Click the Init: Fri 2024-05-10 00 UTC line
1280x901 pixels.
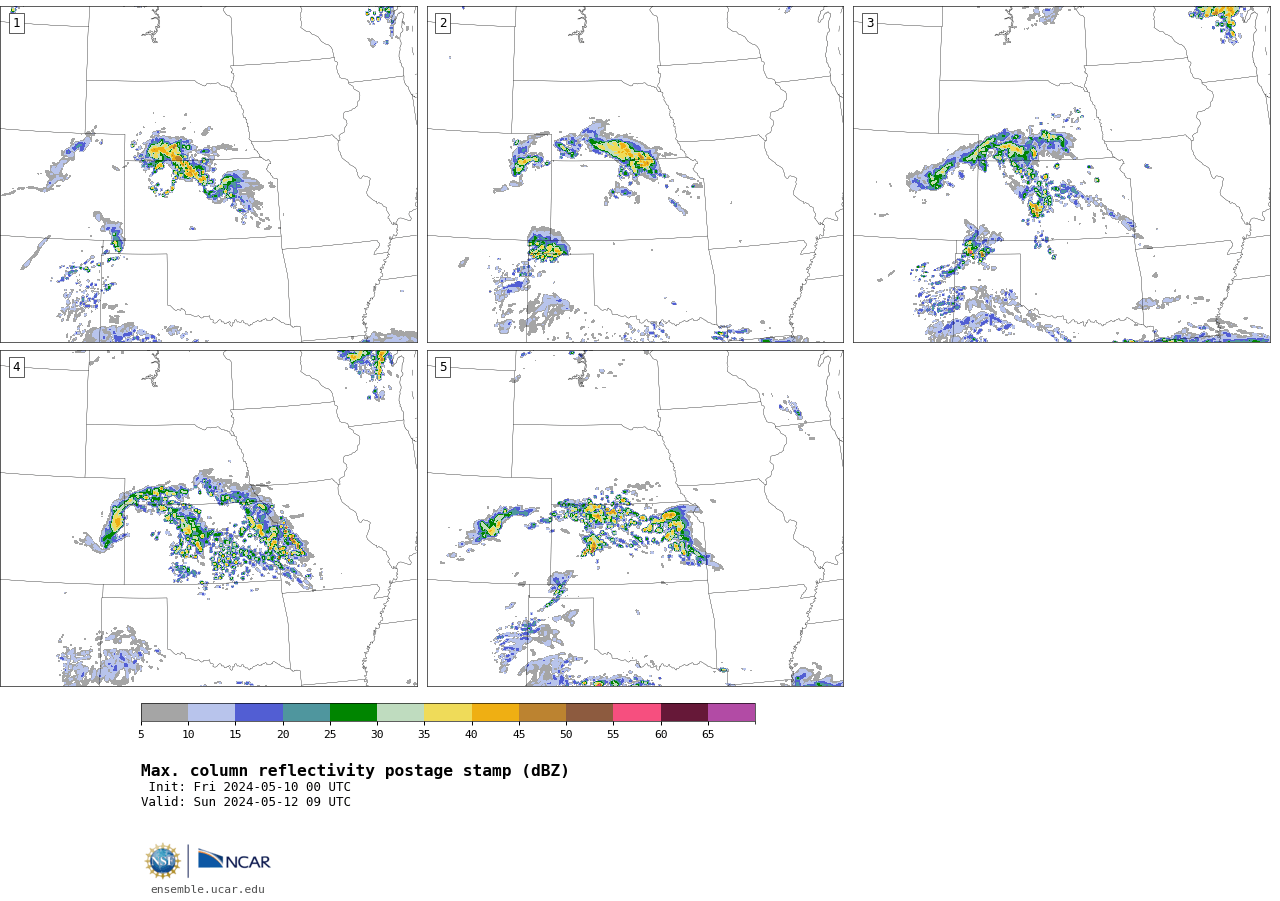(x=250, y=787)
